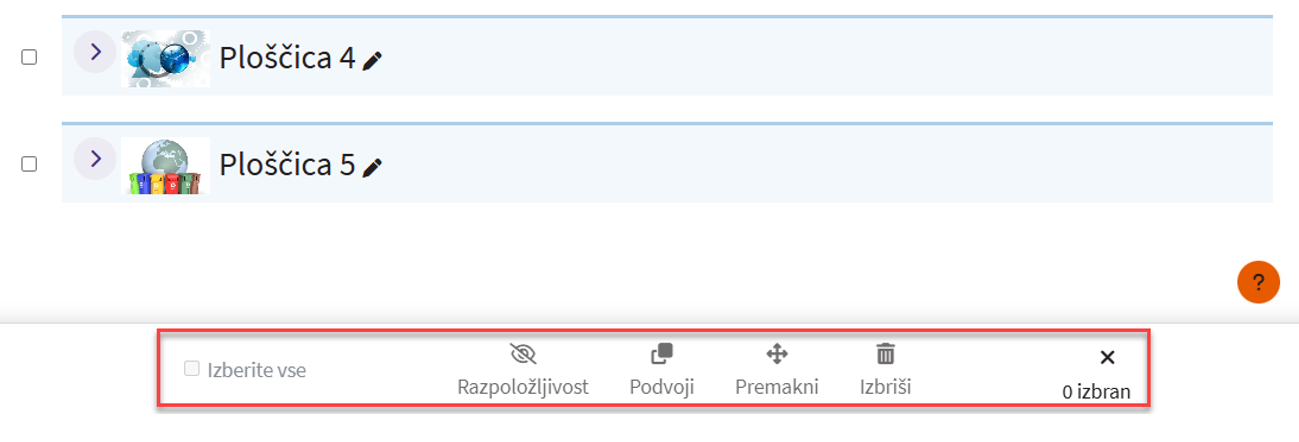Screen dimensions: 1299x442
Task: Click the Podvoji duplicate icon
Action: [662, 354]
